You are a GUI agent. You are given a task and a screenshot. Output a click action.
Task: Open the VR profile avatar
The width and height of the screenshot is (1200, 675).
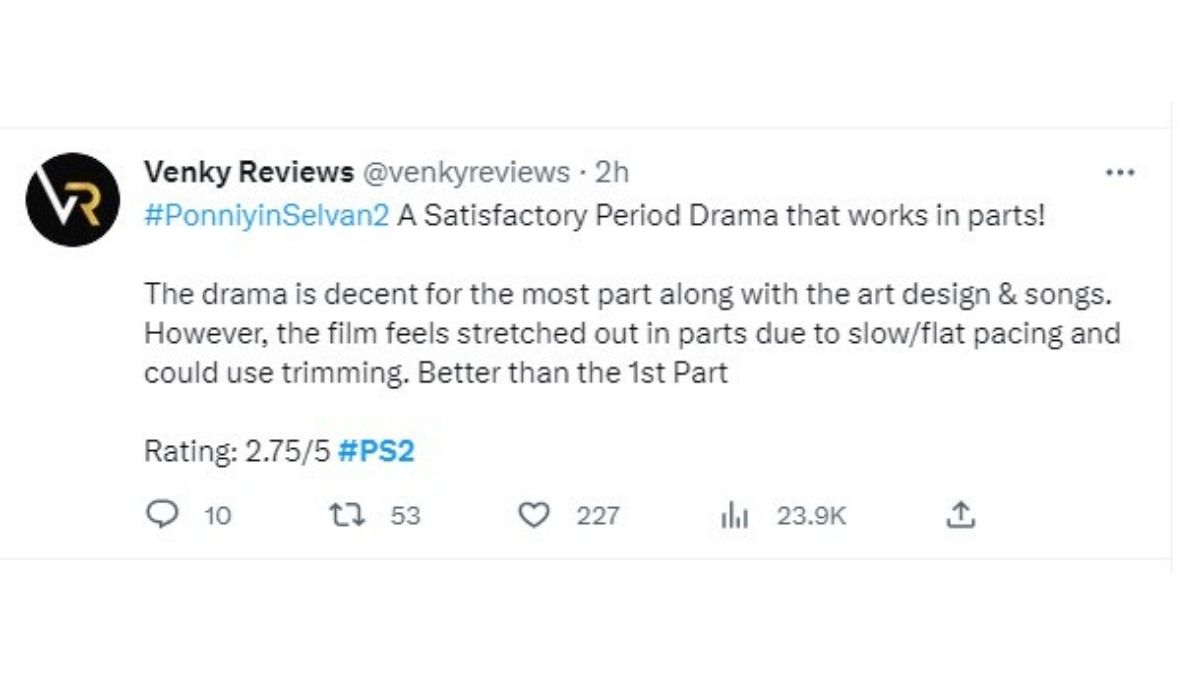coord(73,199)
